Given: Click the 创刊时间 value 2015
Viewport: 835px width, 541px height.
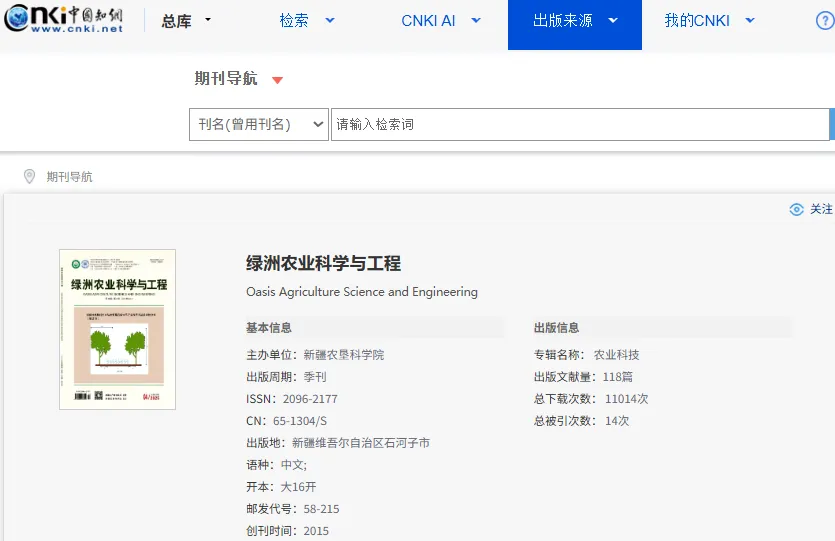Looking at the screenshot, I should (316, 531).
